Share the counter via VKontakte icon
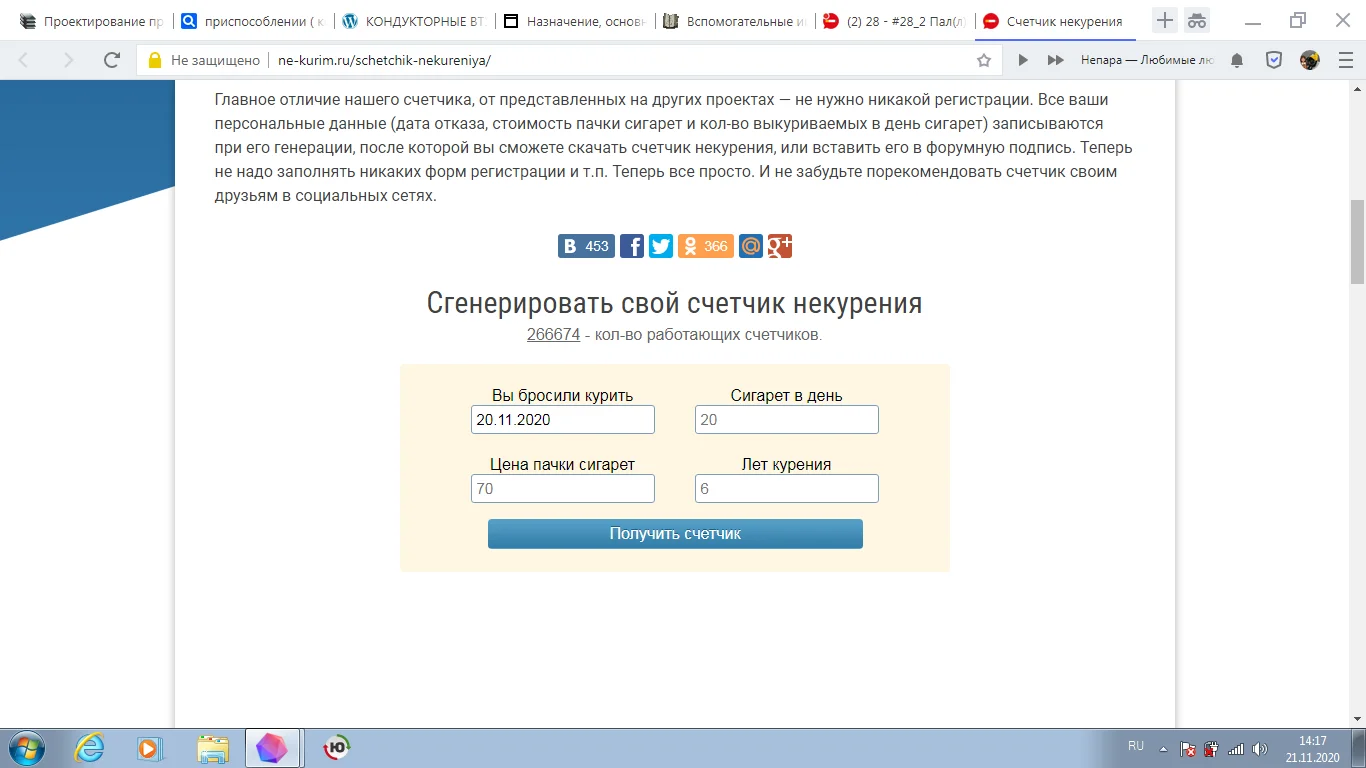The image size is (1366, 768). point(585,245)
